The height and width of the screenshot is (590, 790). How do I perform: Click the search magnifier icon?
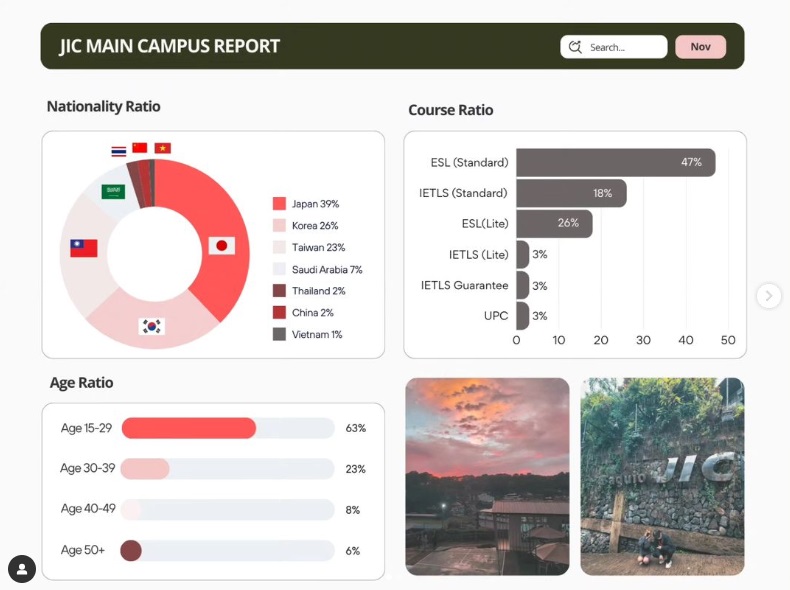click(x=575, y=47)
